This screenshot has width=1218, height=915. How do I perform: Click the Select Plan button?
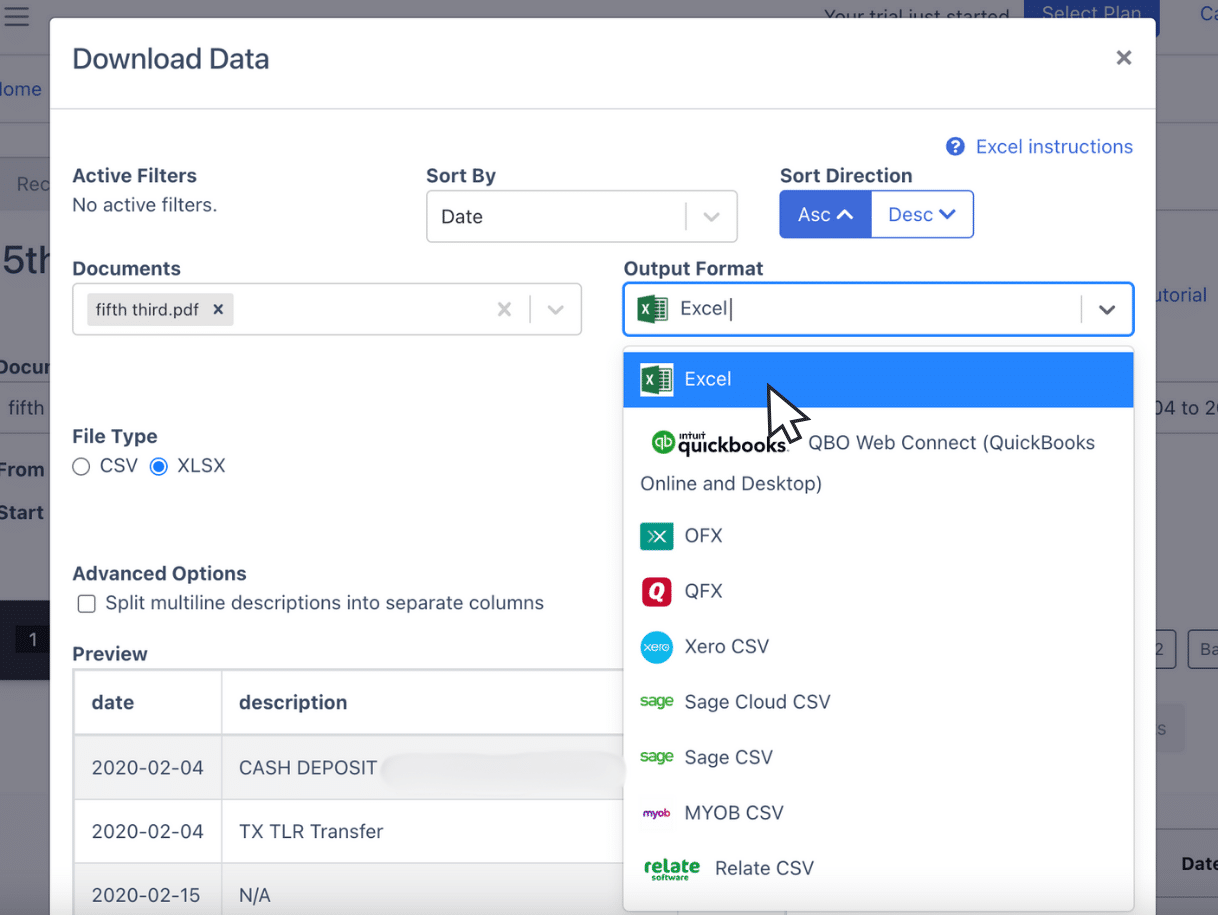pyautogui.click(x=1091, y=15)
